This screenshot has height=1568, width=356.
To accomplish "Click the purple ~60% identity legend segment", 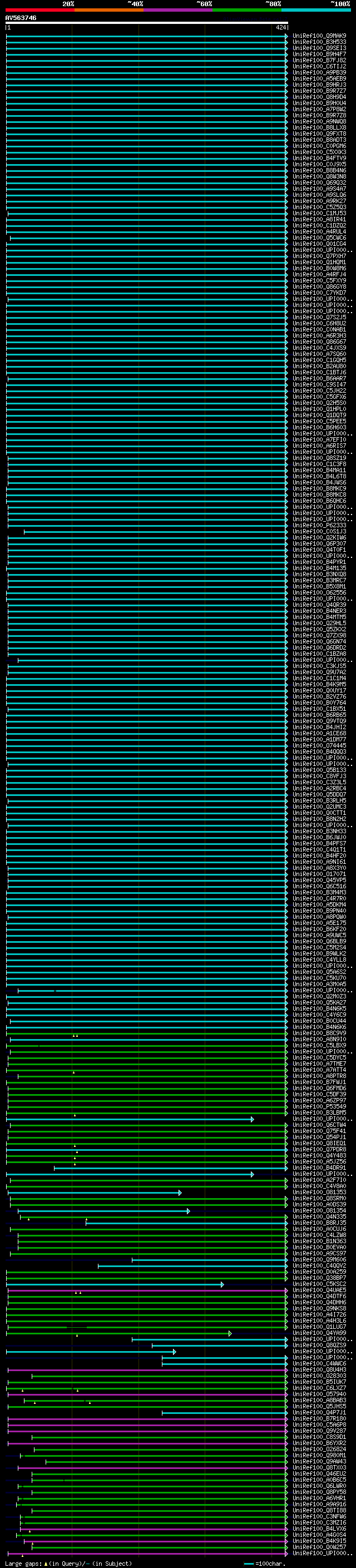I will [x=179, y=10].
